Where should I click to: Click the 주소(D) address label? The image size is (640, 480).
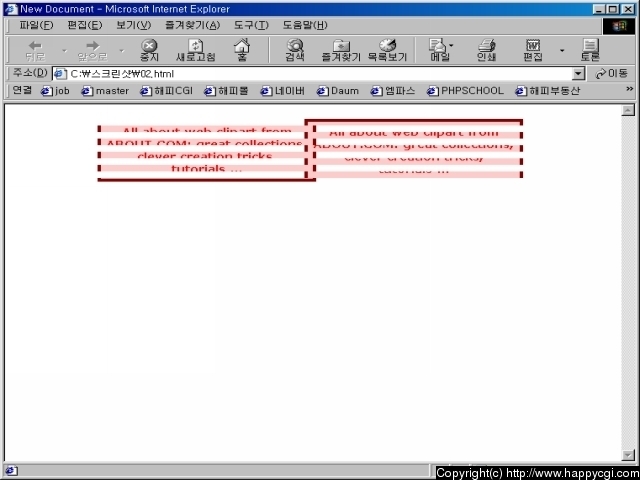pyautogui.click(x=30, y=73)
